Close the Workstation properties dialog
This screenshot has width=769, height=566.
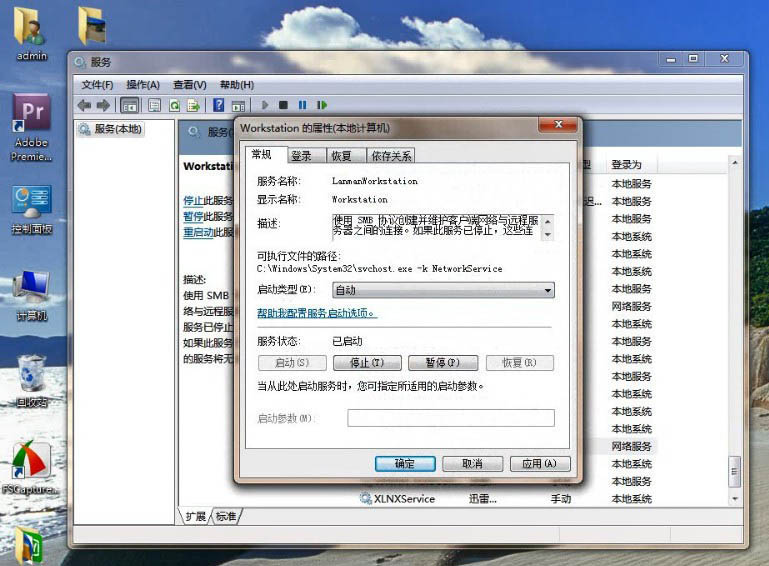pyautogui.click(x=558, y=125)
